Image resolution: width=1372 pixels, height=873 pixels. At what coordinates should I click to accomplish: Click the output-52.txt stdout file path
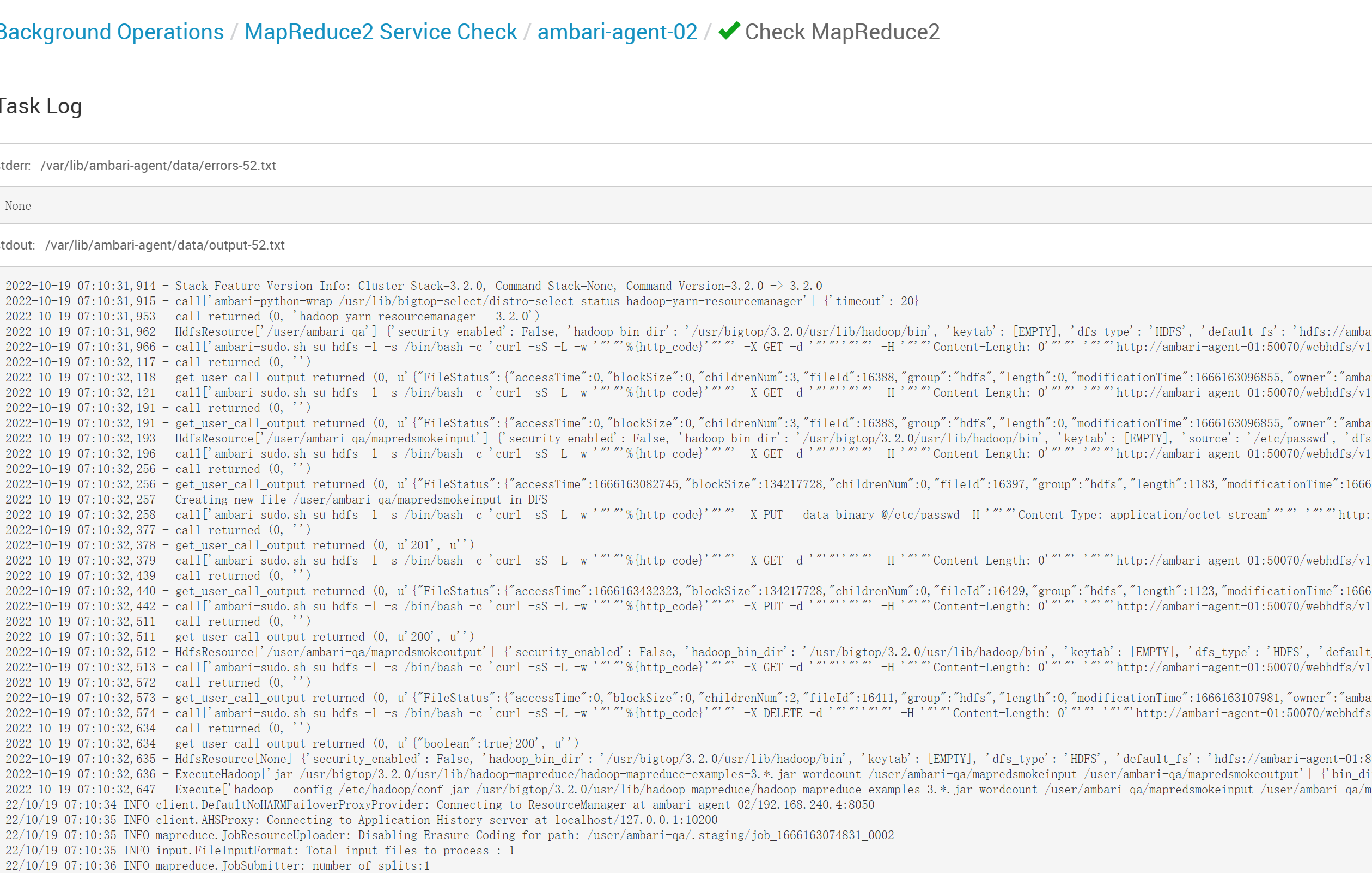164,245
